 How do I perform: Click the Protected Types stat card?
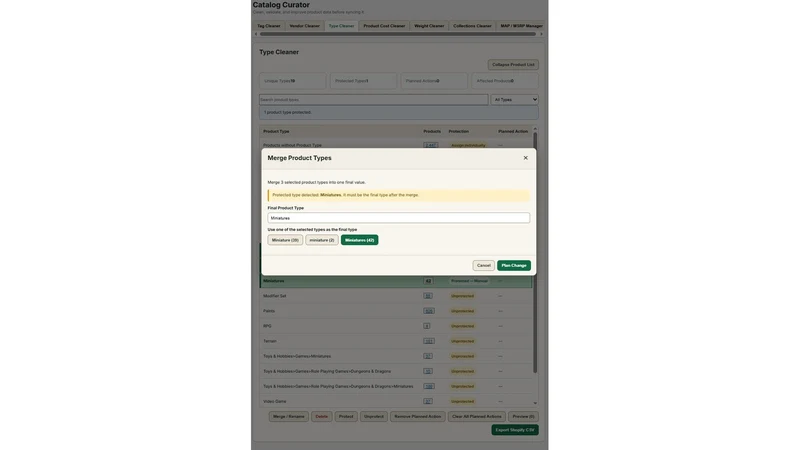tap(363, 81)
